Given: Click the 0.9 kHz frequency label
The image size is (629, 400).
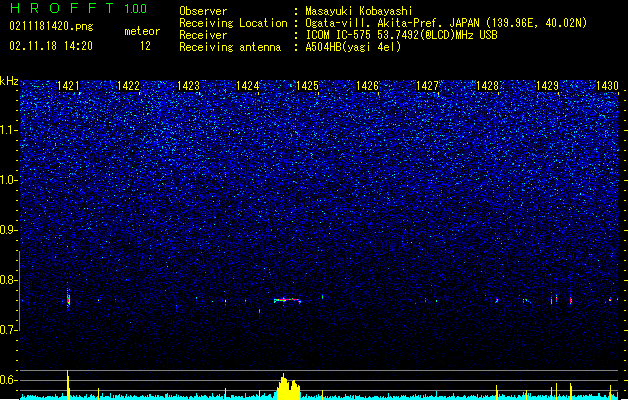Looking at the screenshot, I should (8, 230).
